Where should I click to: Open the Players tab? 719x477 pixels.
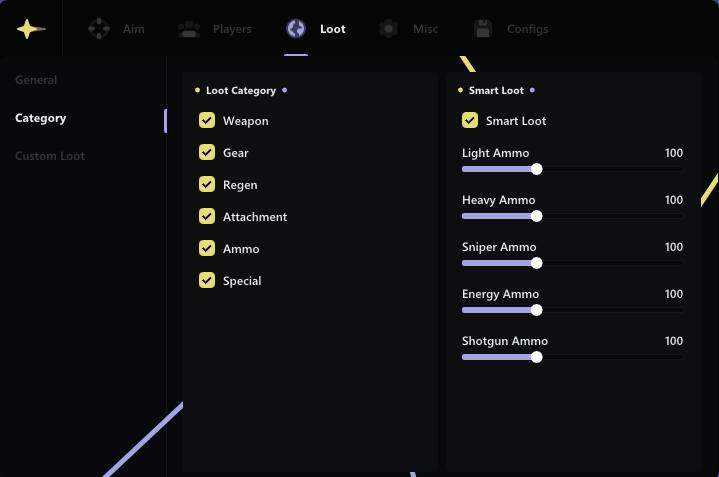232,29
